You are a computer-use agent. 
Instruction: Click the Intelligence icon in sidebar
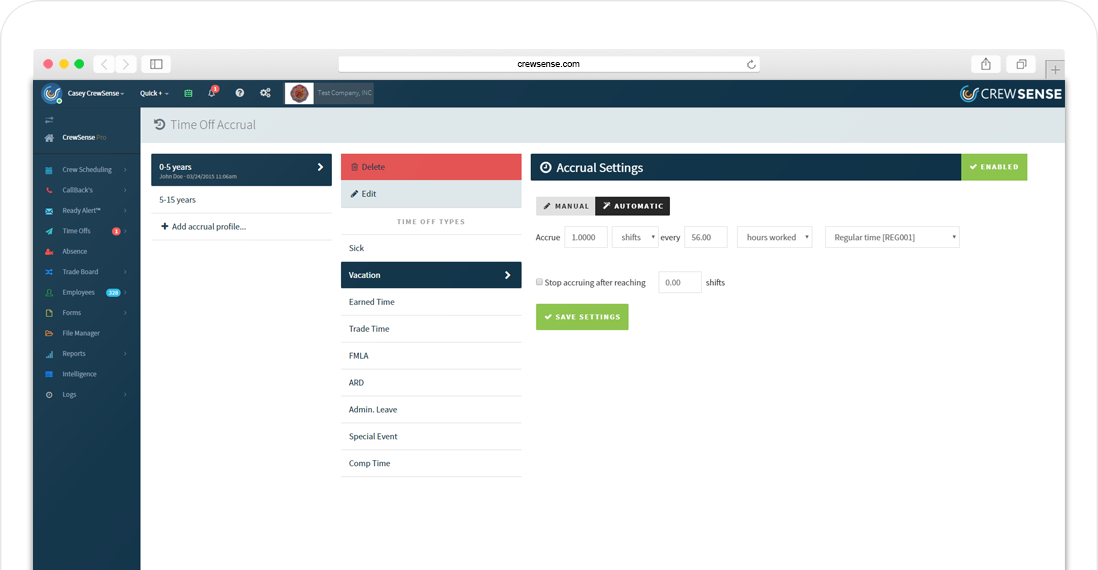pos(49,375)
